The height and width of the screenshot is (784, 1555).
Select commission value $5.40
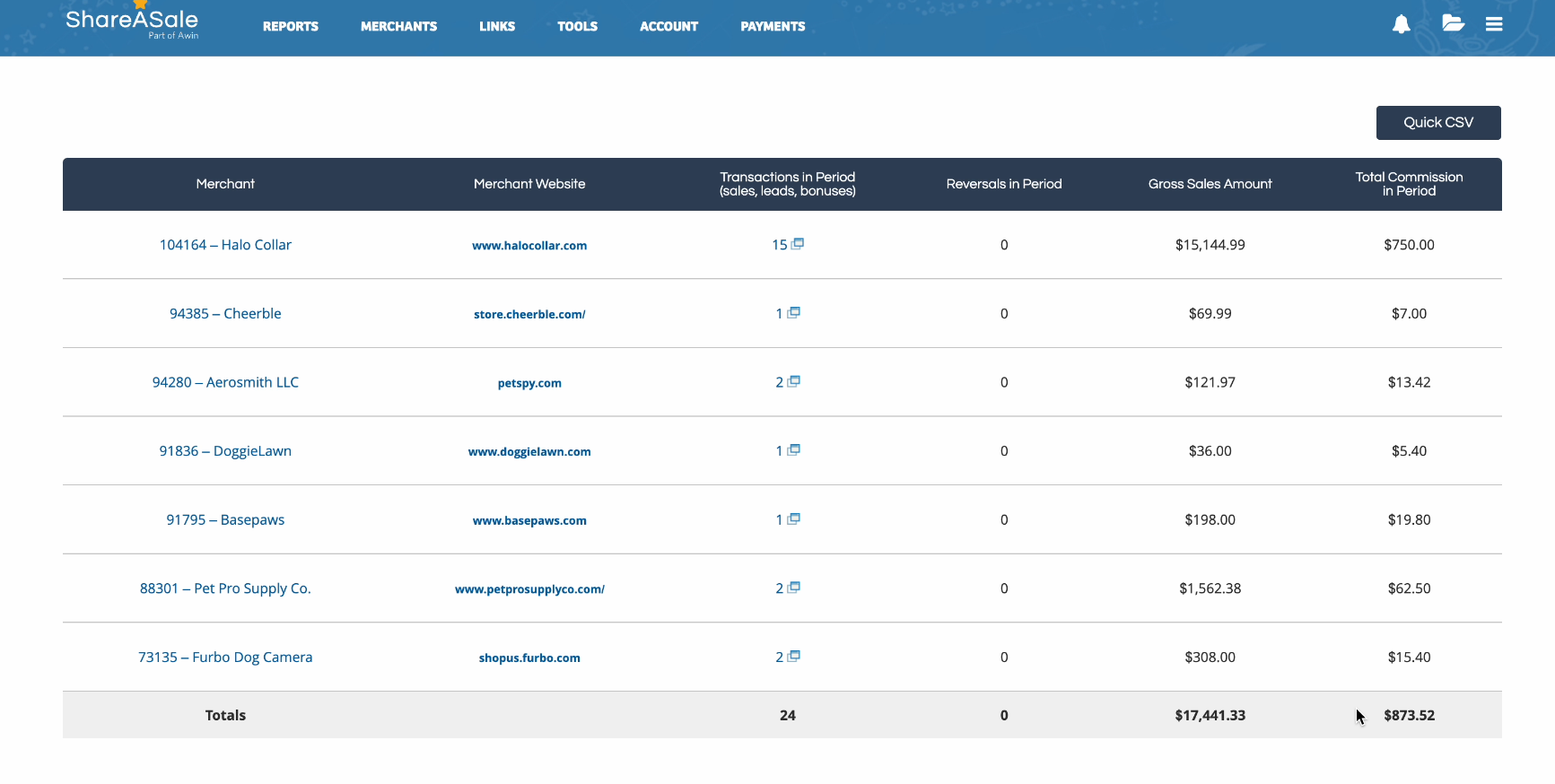[x=1410, y=451]
